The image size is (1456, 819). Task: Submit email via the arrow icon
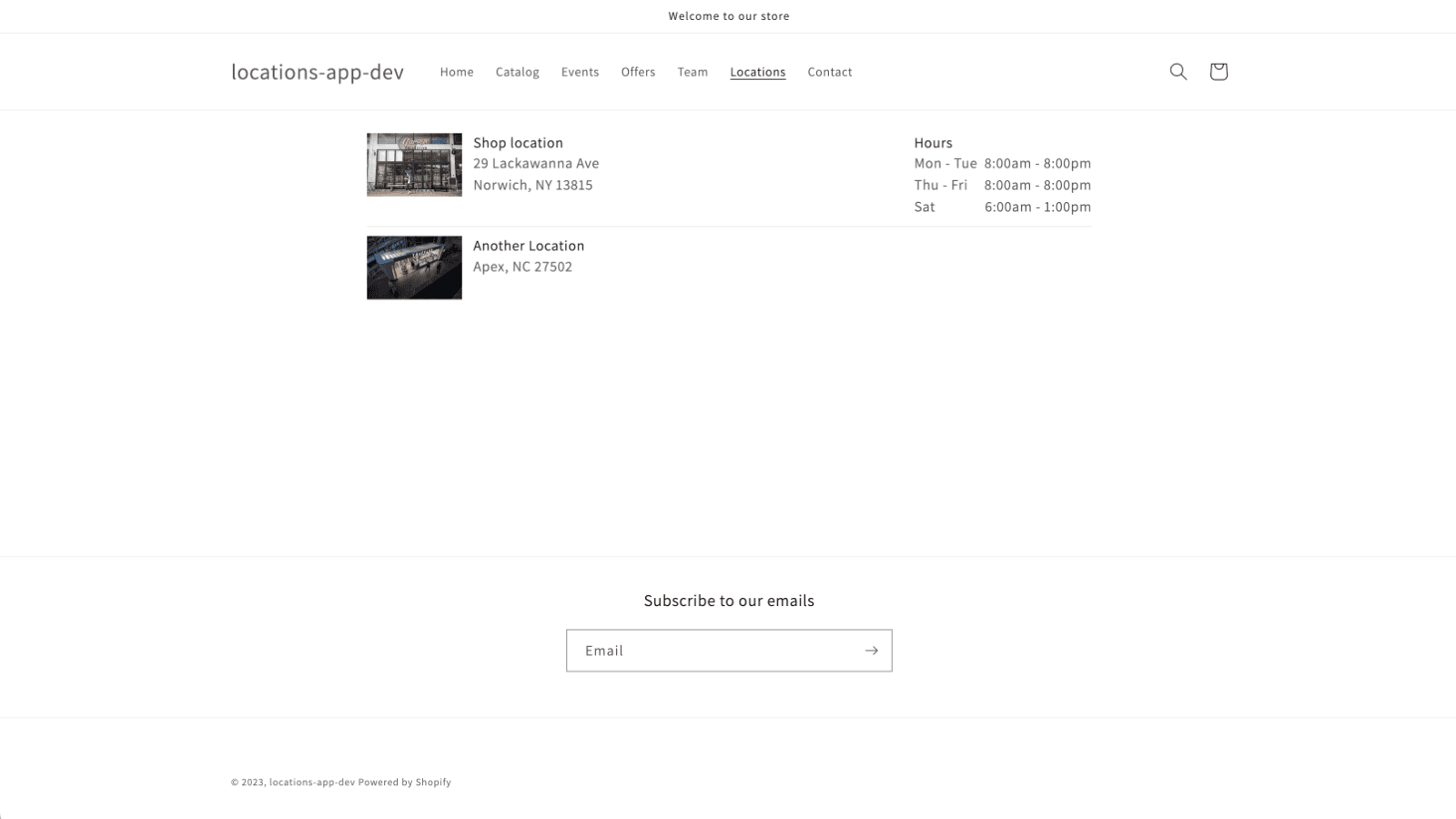[870, 650]
